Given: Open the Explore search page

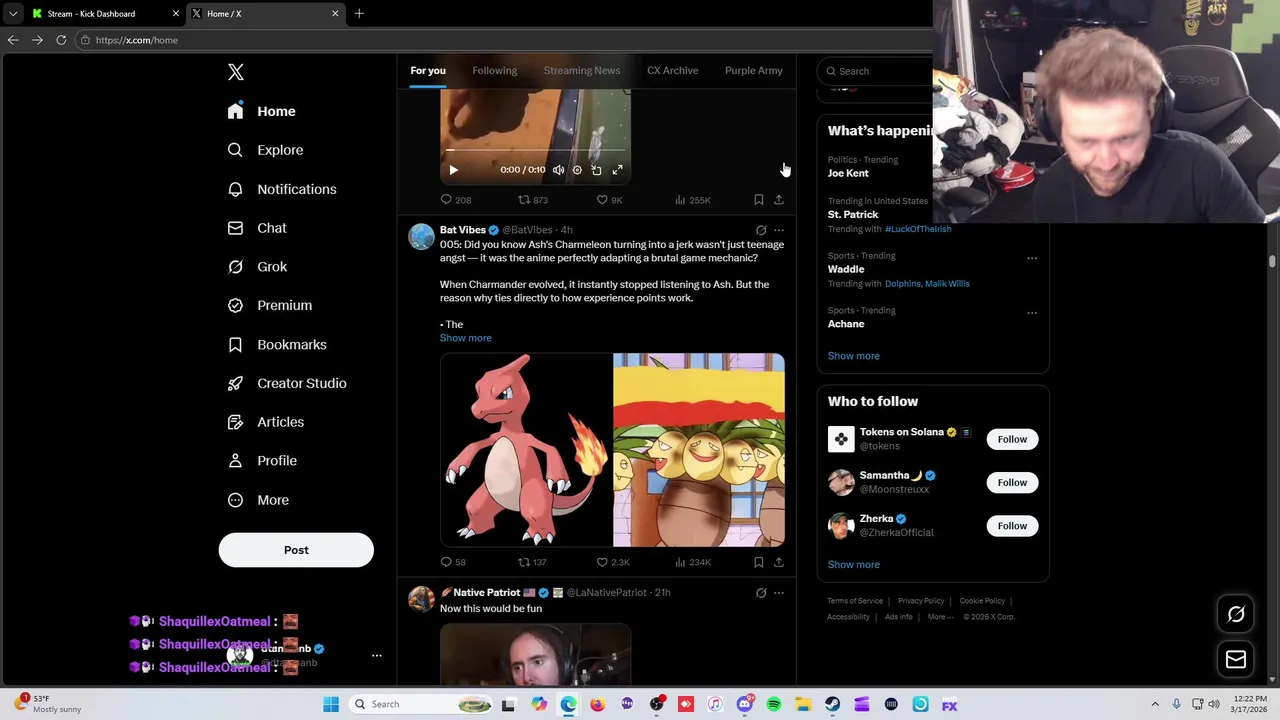Looking at the screenshot, I should (266, 150).
